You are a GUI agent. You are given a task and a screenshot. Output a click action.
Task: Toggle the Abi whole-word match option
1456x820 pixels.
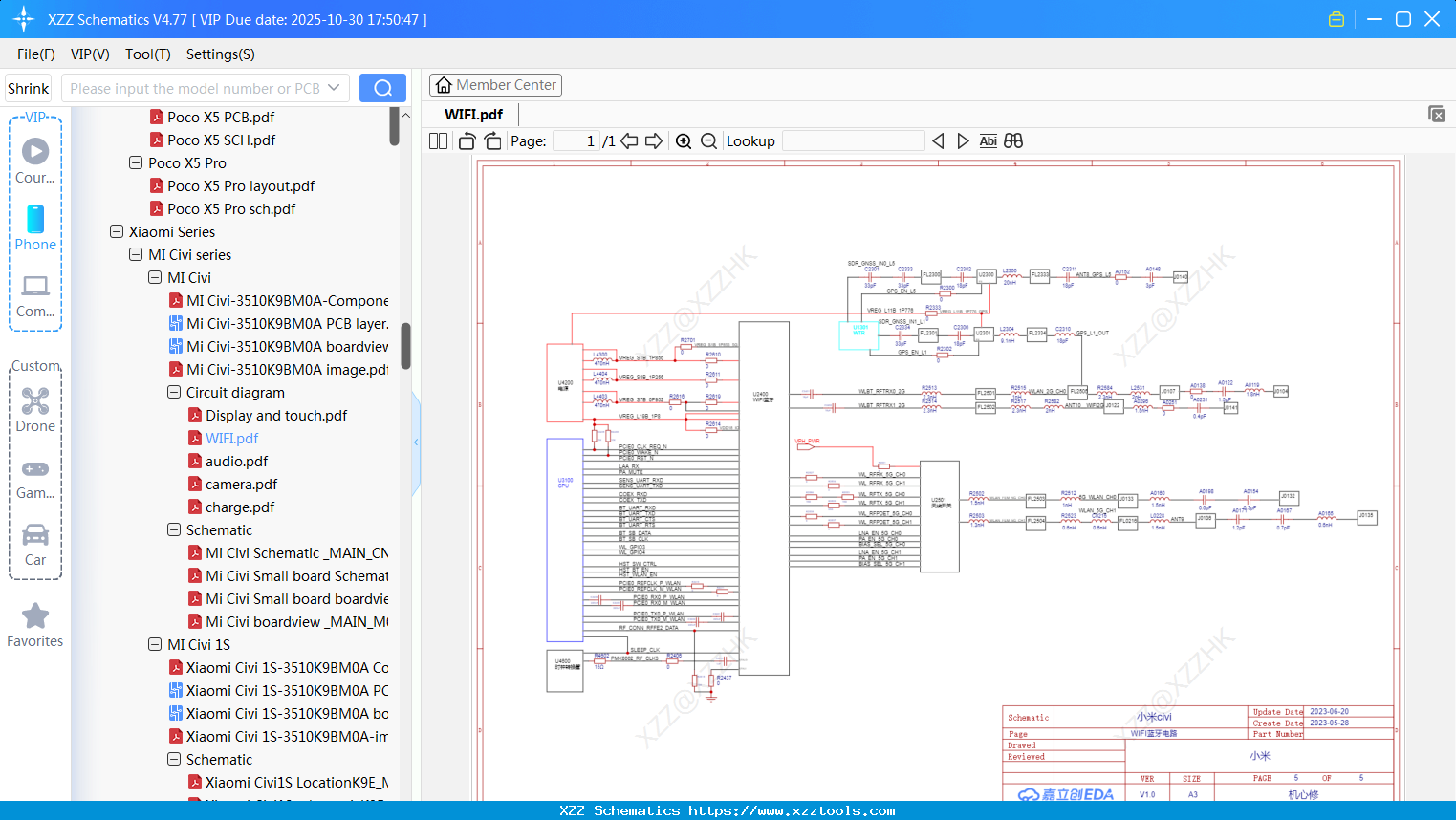[988, 141]
